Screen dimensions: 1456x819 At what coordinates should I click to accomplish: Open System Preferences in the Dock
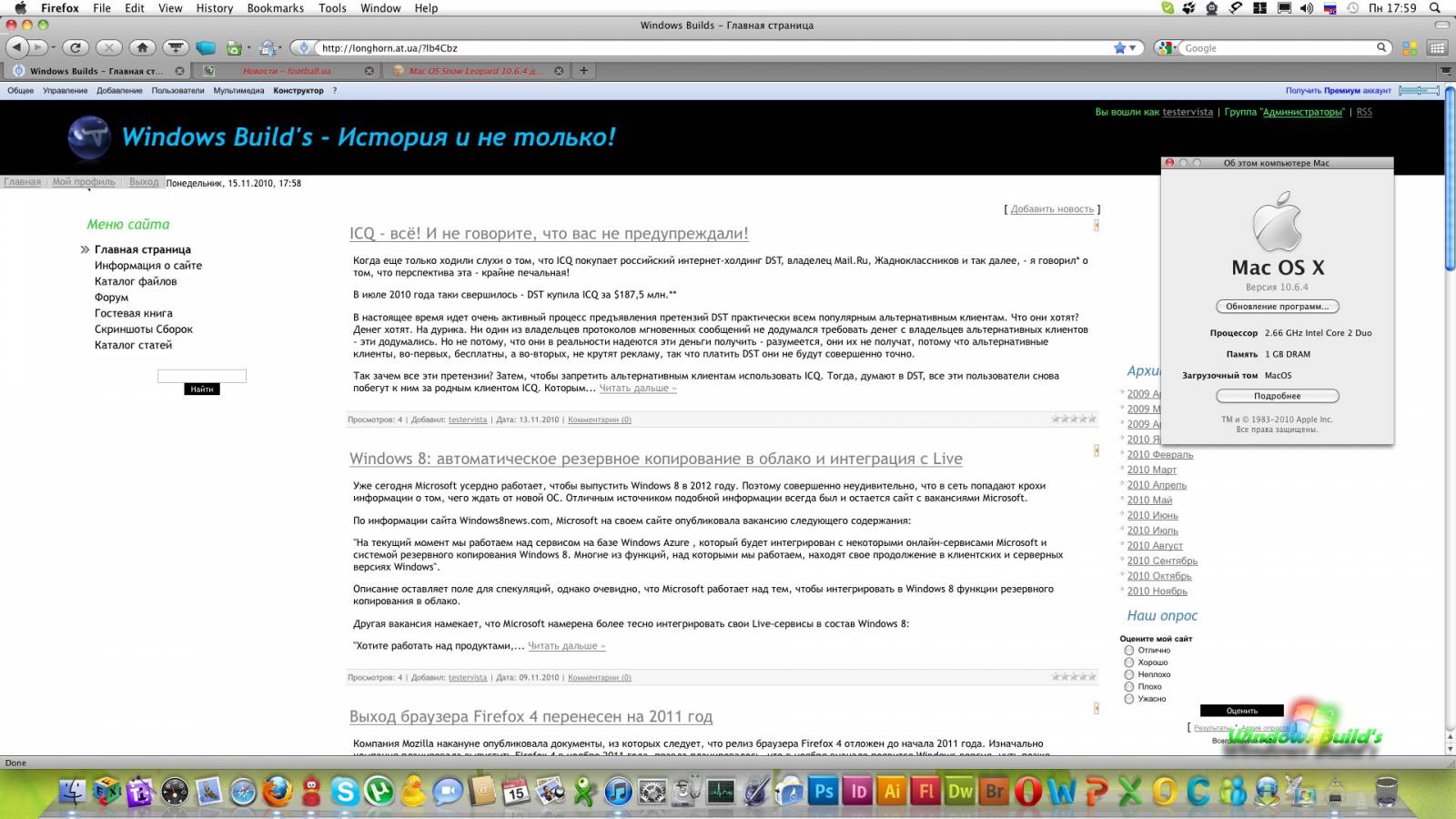pyautogui.click(x=652, y=792)
